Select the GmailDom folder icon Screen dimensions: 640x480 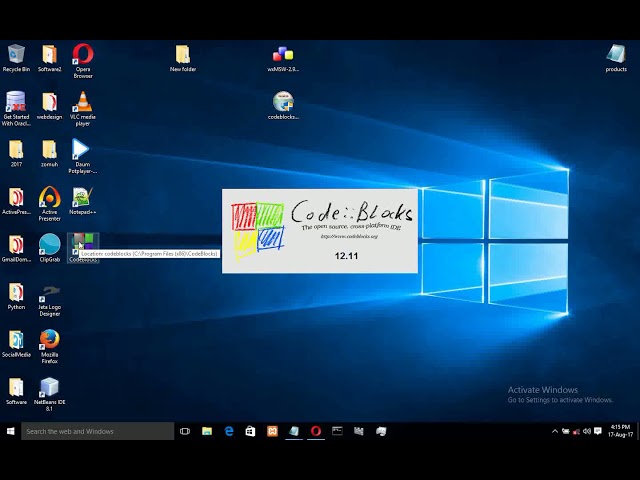tap(16, 249)
